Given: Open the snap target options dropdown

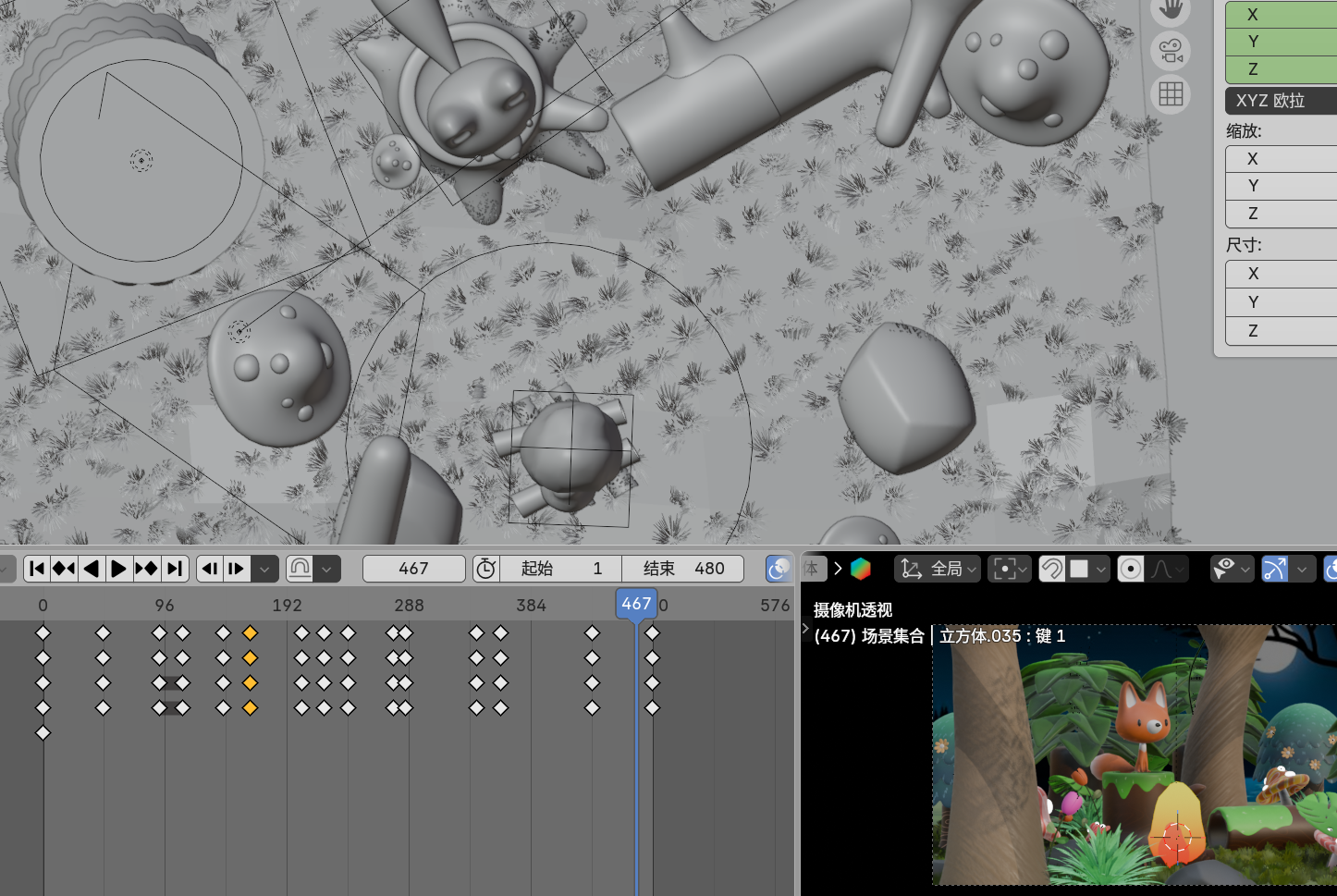Looking at the screenshot, I should point(1087,569).
